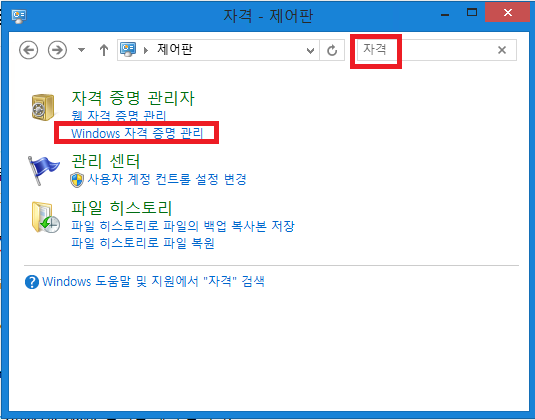Maximize the 자격 - 제어판 window
This screenshot has height=420, width=535.
pos(472,13)
